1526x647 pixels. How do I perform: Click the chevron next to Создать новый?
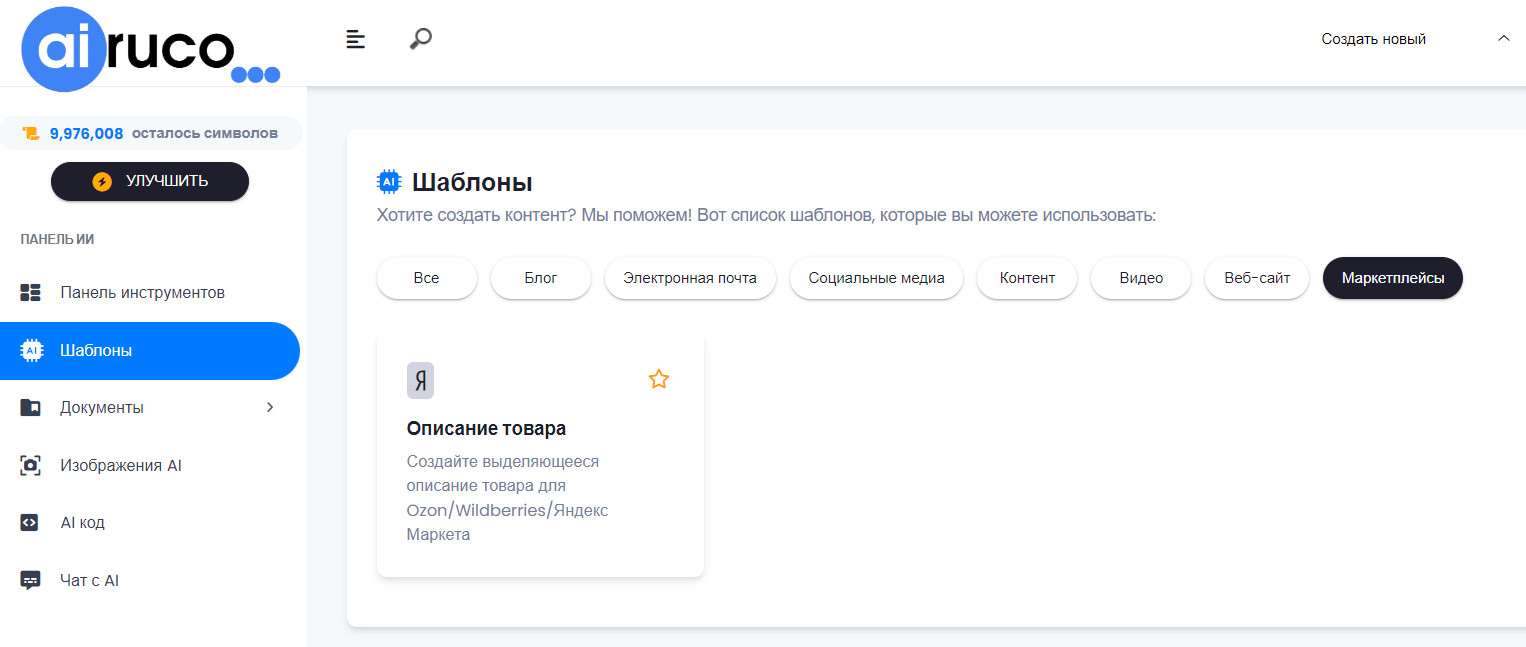[x=1503, y=39]
